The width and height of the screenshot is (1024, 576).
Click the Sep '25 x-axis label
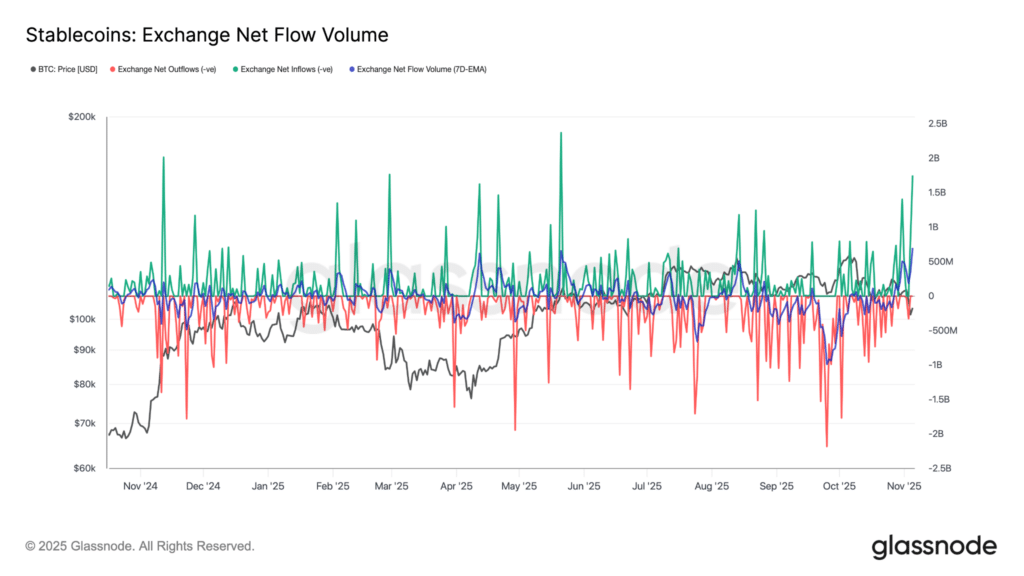[x=776, y=486]
